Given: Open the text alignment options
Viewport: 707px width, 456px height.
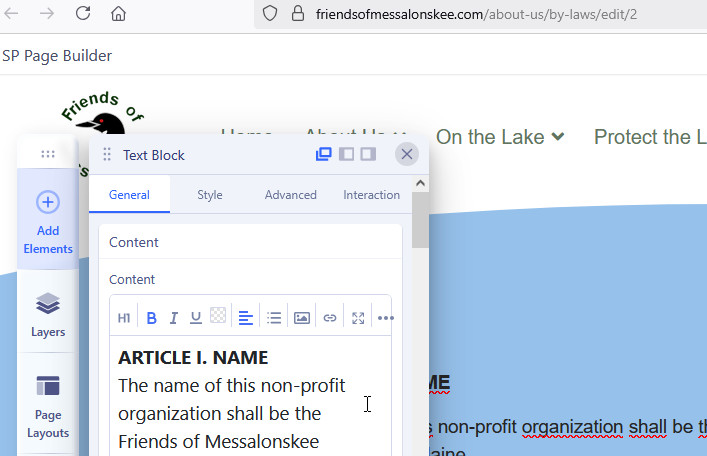Looking at the screenshot, I should pos(246,318).
